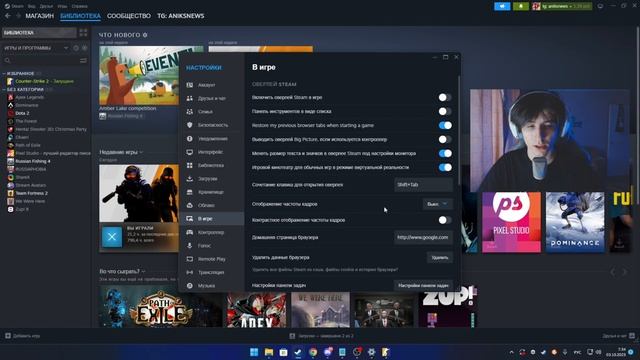Toggle overlay text scaling to monitor settings
The height and width of the screenshot is (360, 640).
point(445,153)
